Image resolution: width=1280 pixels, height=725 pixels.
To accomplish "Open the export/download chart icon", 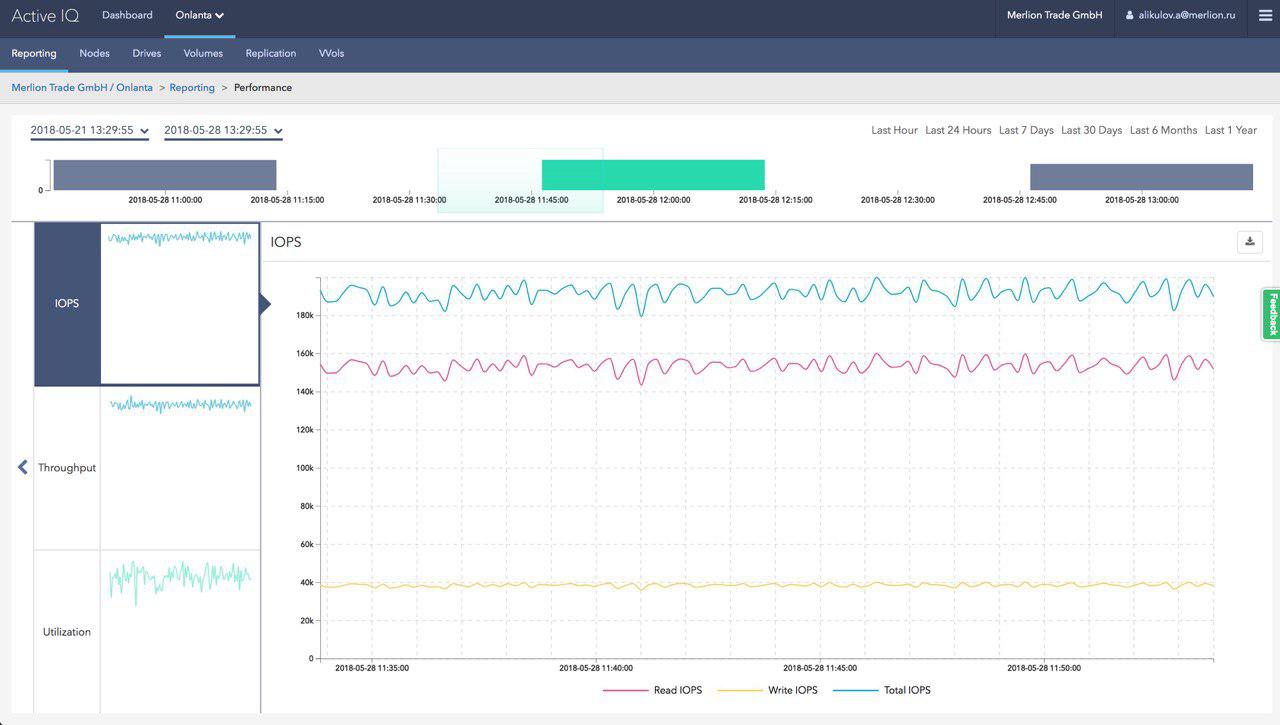I will [x=1249, y=241].
